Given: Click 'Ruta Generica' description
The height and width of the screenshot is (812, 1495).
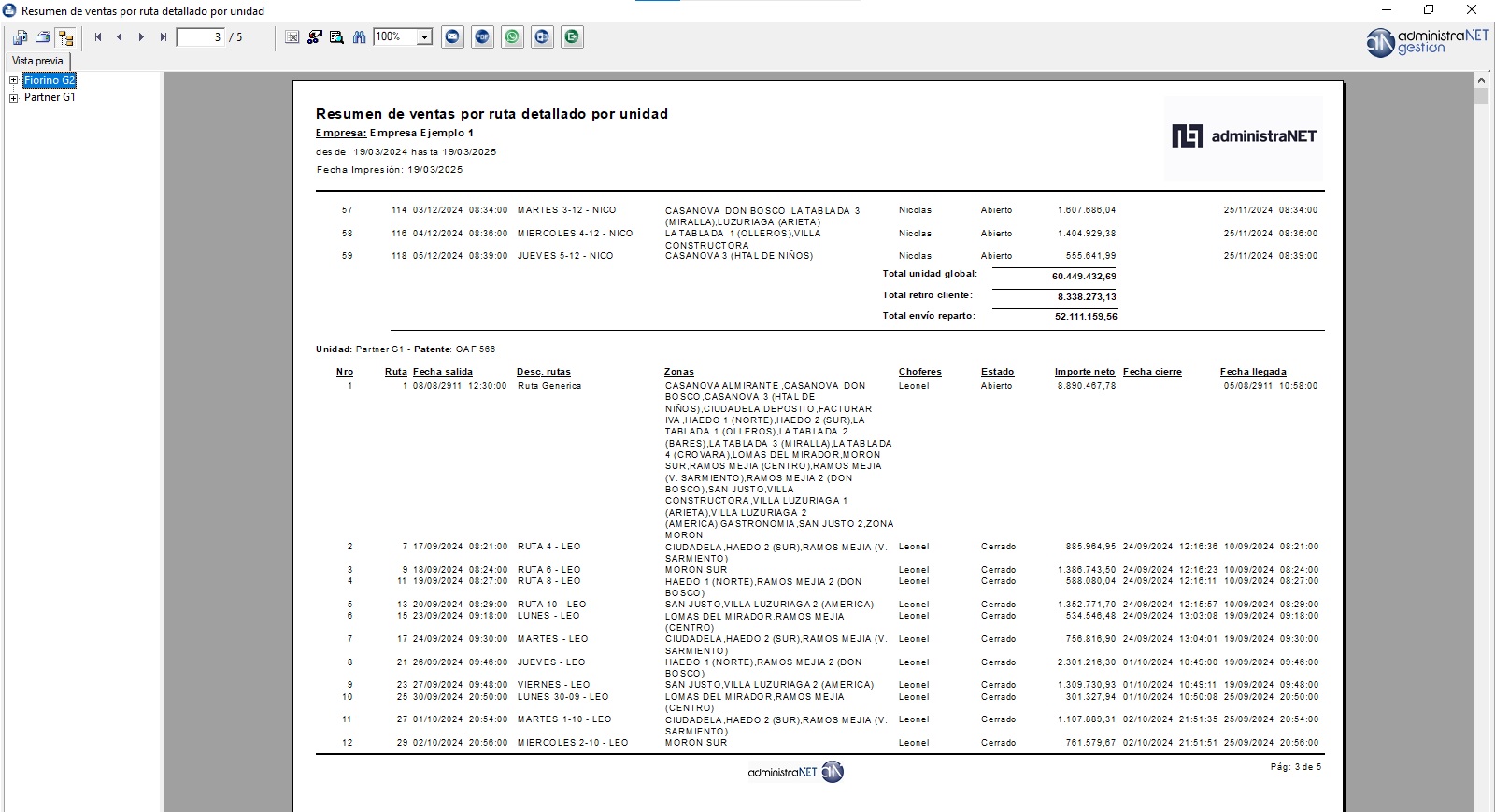Looking at the screenshot, I should 549,386.
